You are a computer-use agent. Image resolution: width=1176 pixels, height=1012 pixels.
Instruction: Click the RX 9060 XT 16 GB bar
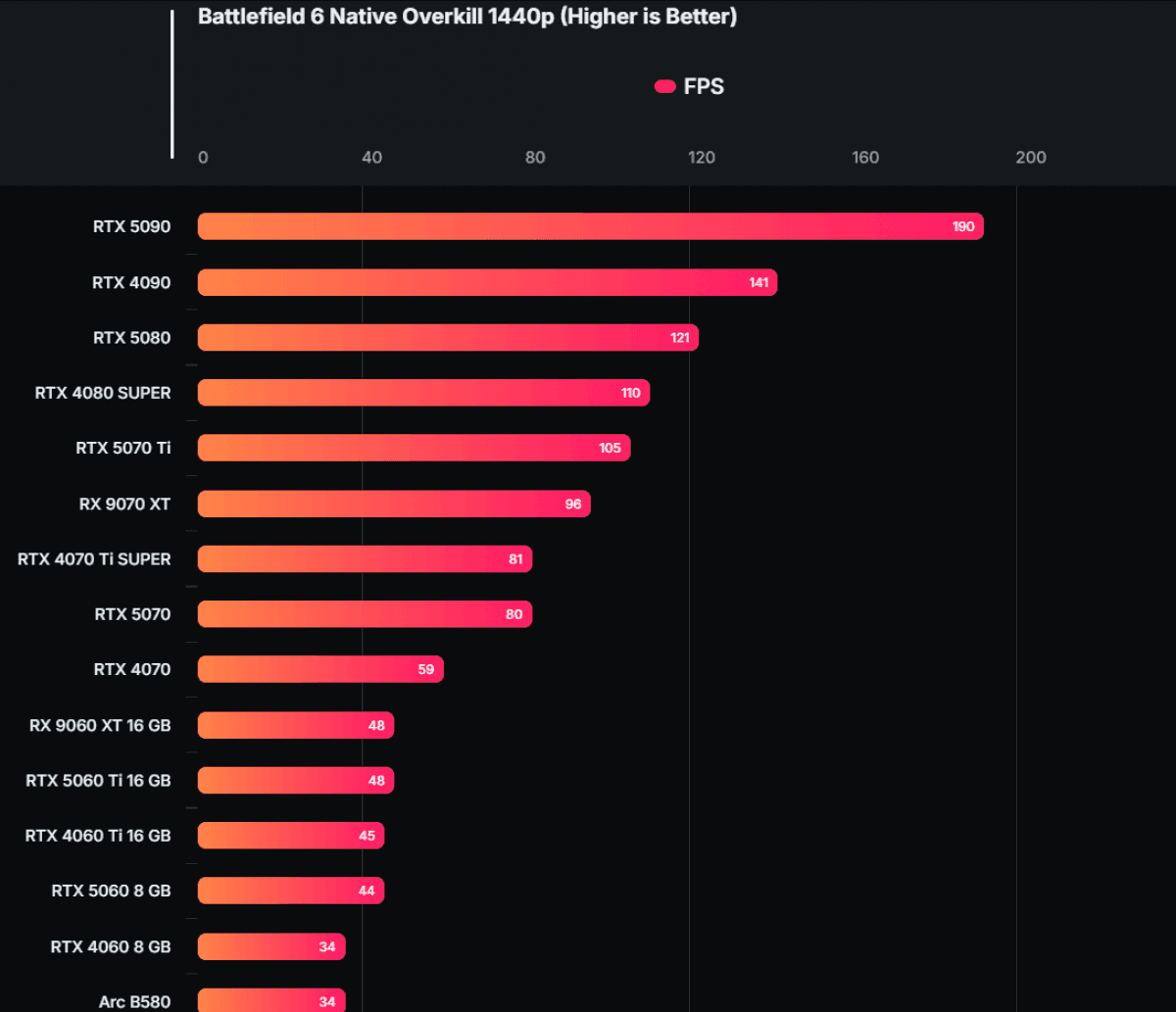click(296, 726)
